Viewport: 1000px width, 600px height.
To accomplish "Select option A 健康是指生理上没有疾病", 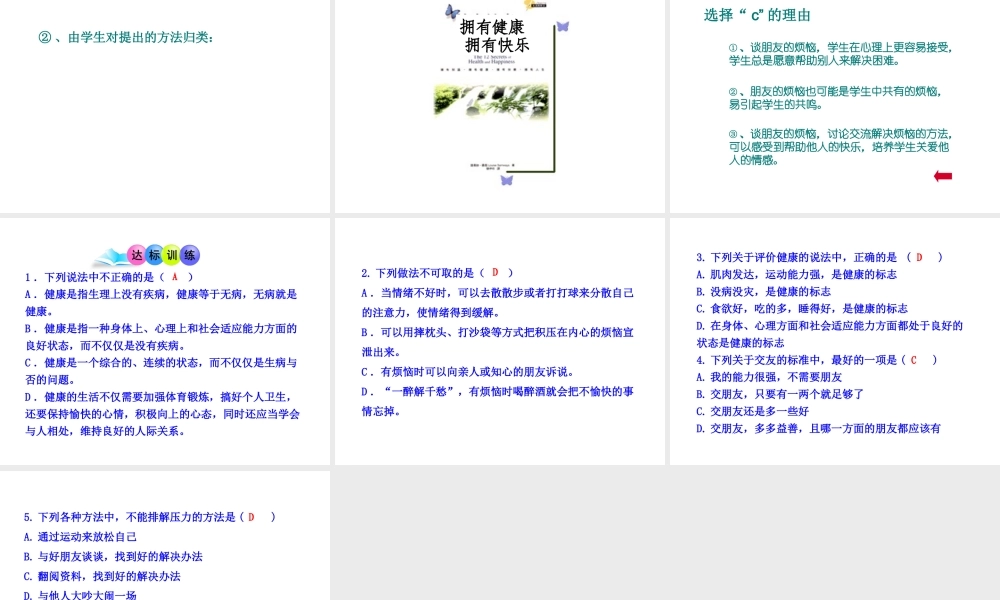I will coord(161,303).
